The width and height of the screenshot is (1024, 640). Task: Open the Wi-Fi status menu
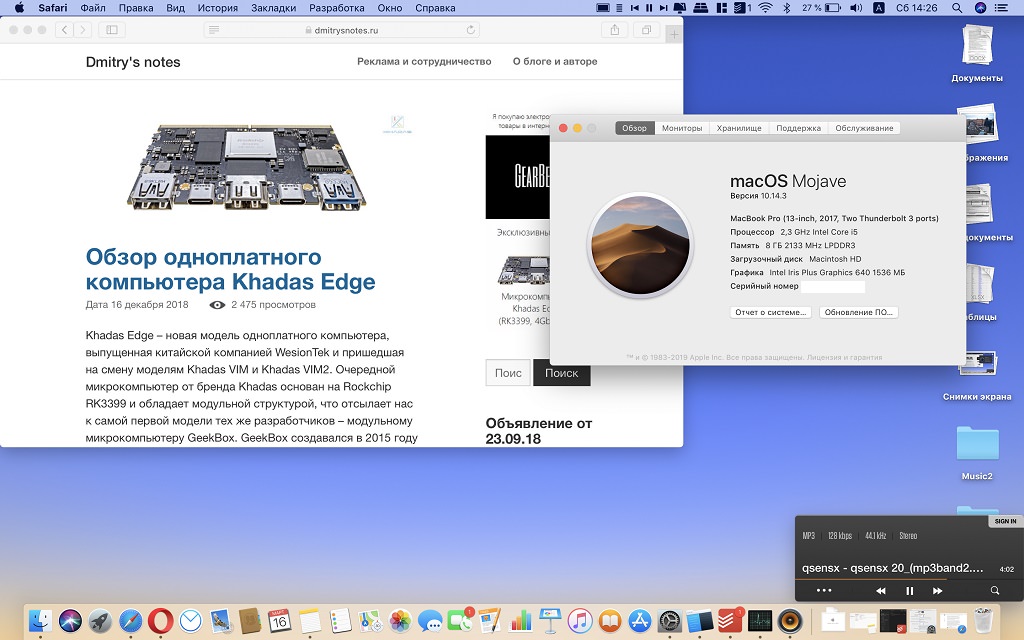pos(765,8)
